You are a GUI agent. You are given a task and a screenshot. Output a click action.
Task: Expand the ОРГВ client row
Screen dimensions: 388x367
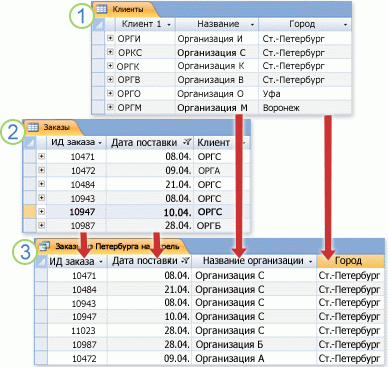[x=110, y=79]
